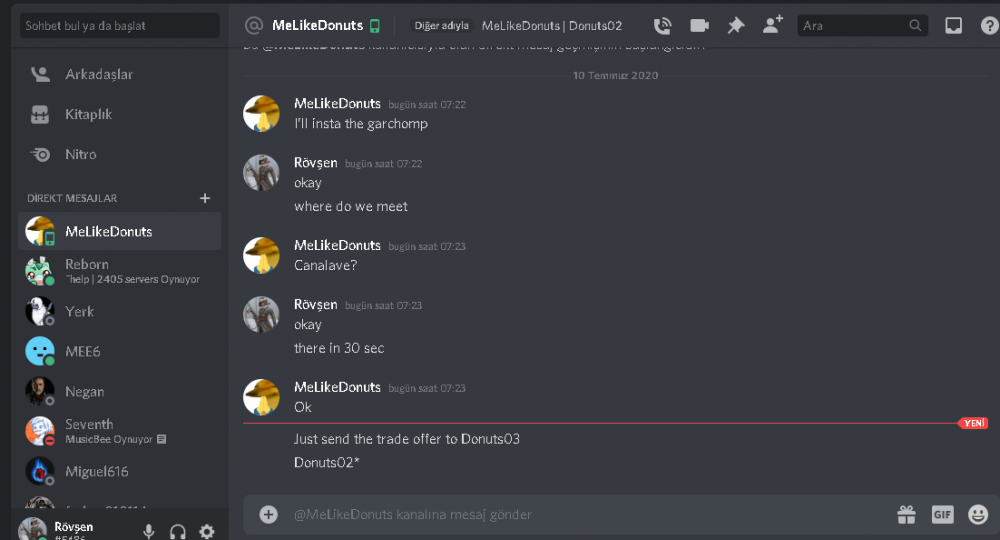
Task: Open pinned messages
Action: (736, 26)
